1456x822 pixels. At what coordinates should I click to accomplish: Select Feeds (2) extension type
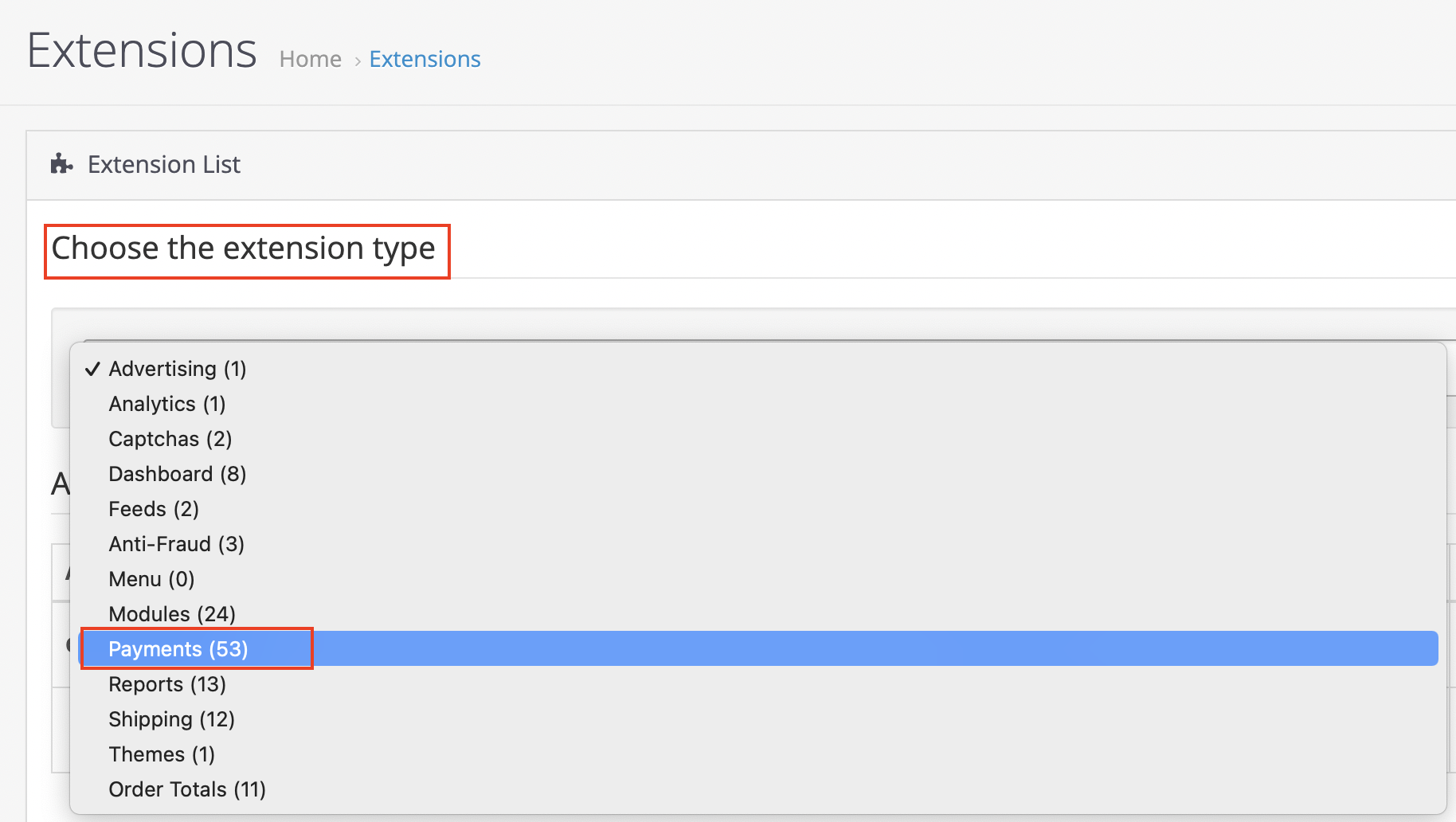click(x=154, y=509)
